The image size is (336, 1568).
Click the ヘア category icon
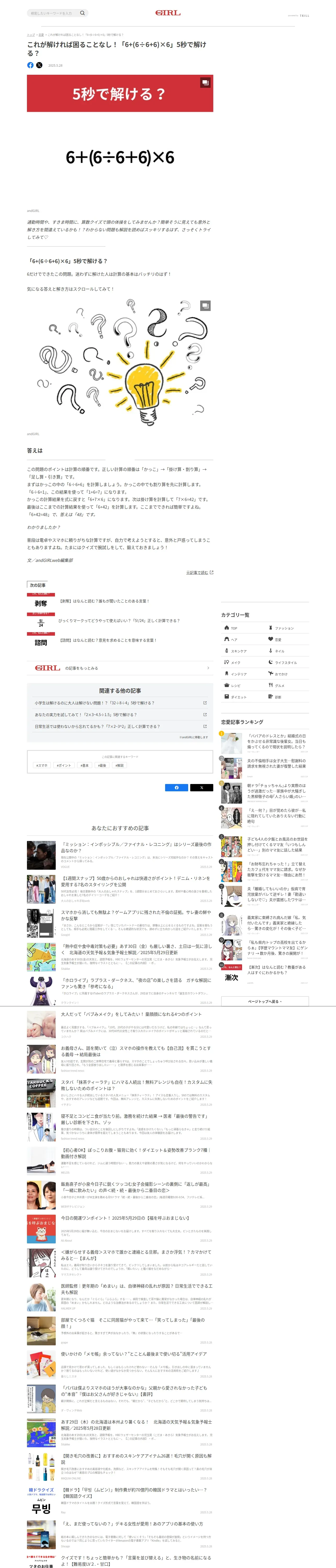click(227, 639)
